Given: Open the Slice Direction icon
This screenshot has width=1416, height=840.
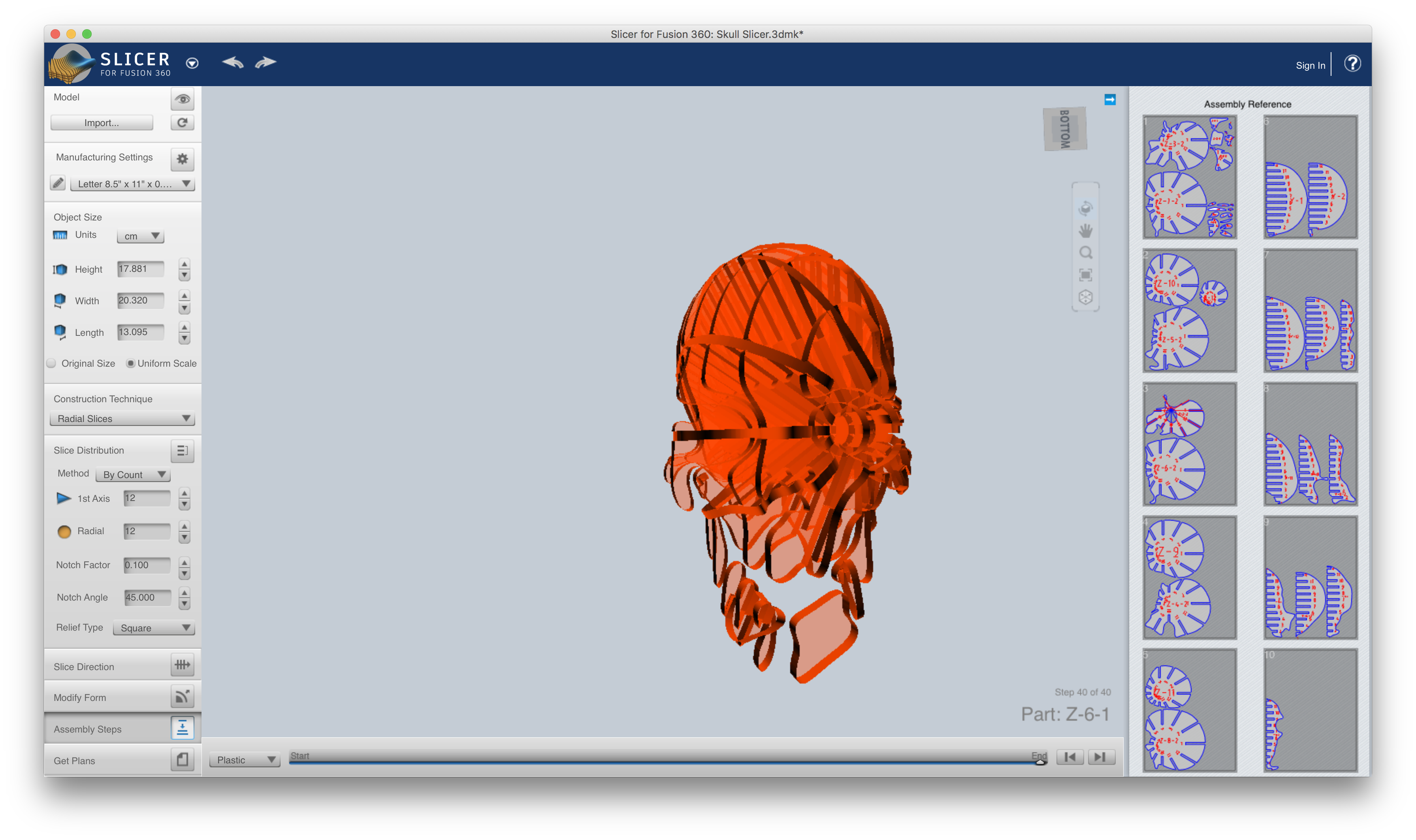Looking at the screenshot, I should click(182, 665).
